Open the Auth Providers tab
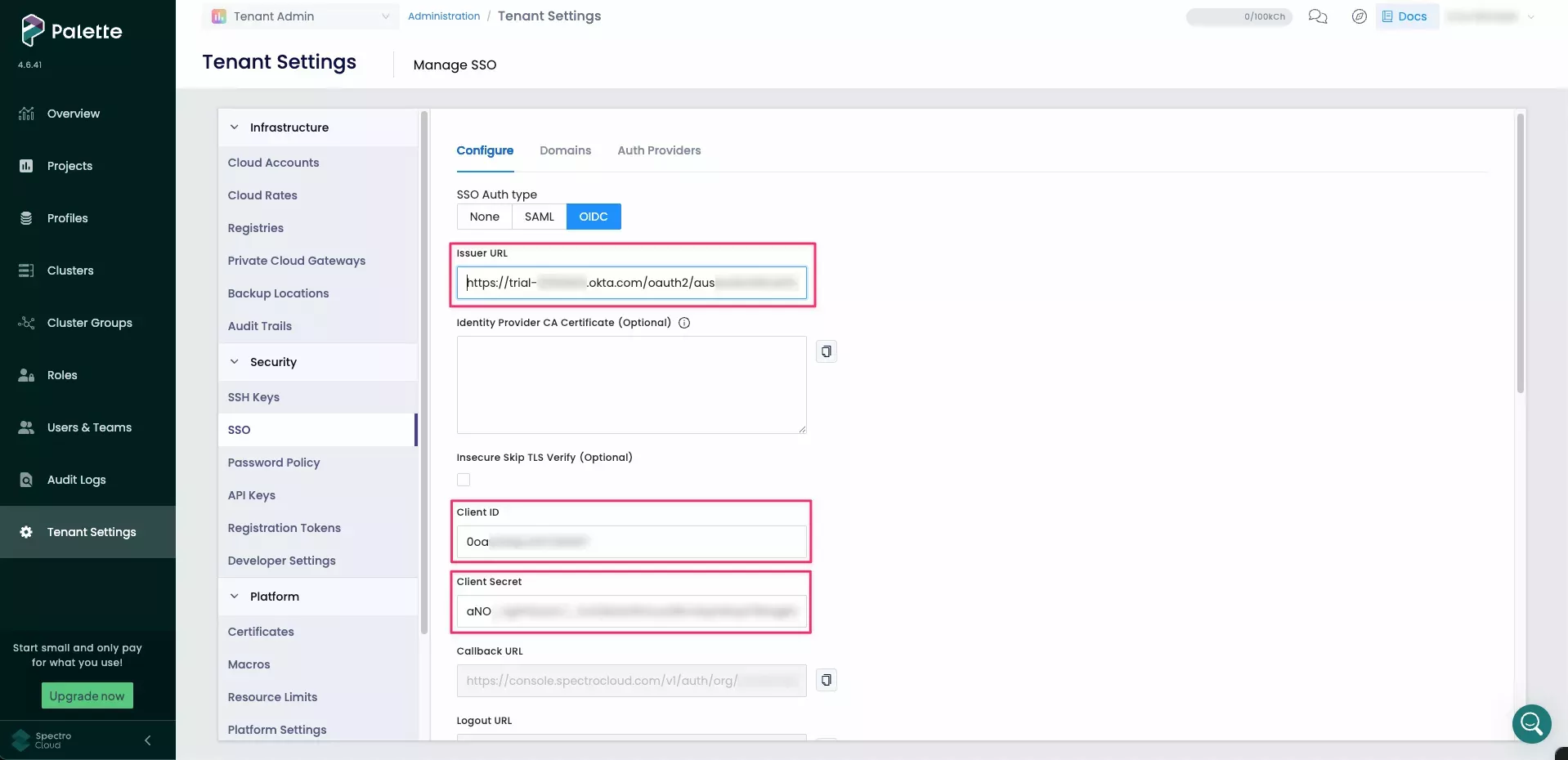The height and width of the screenshot is (760, 1568). (x=659, y=150)
